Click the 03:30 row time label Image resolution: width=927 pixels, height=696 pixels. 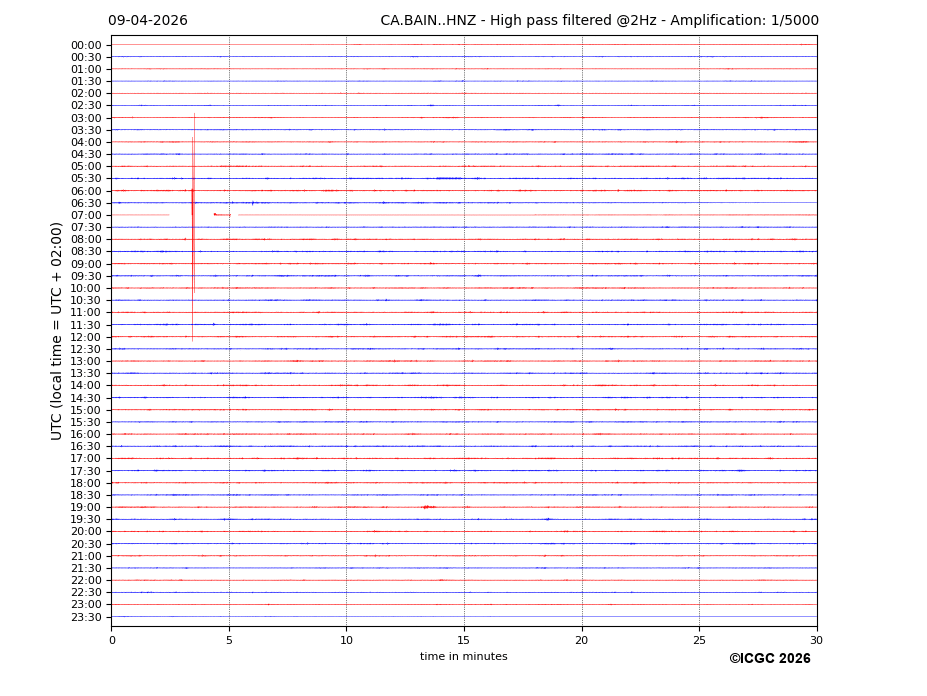pos(86,130)
